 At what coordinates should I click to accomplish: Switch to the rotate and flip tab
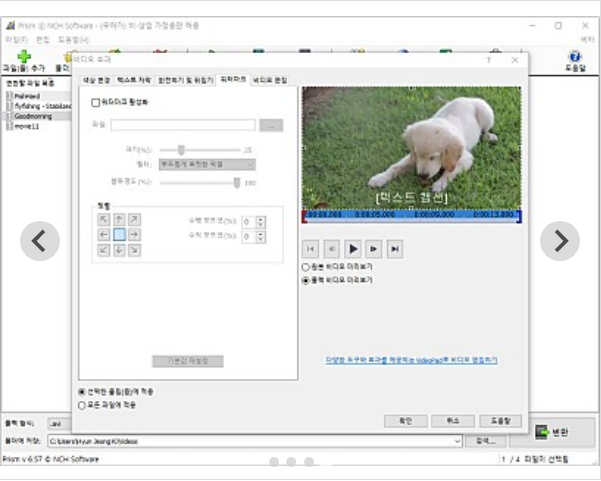coord(186,80)
